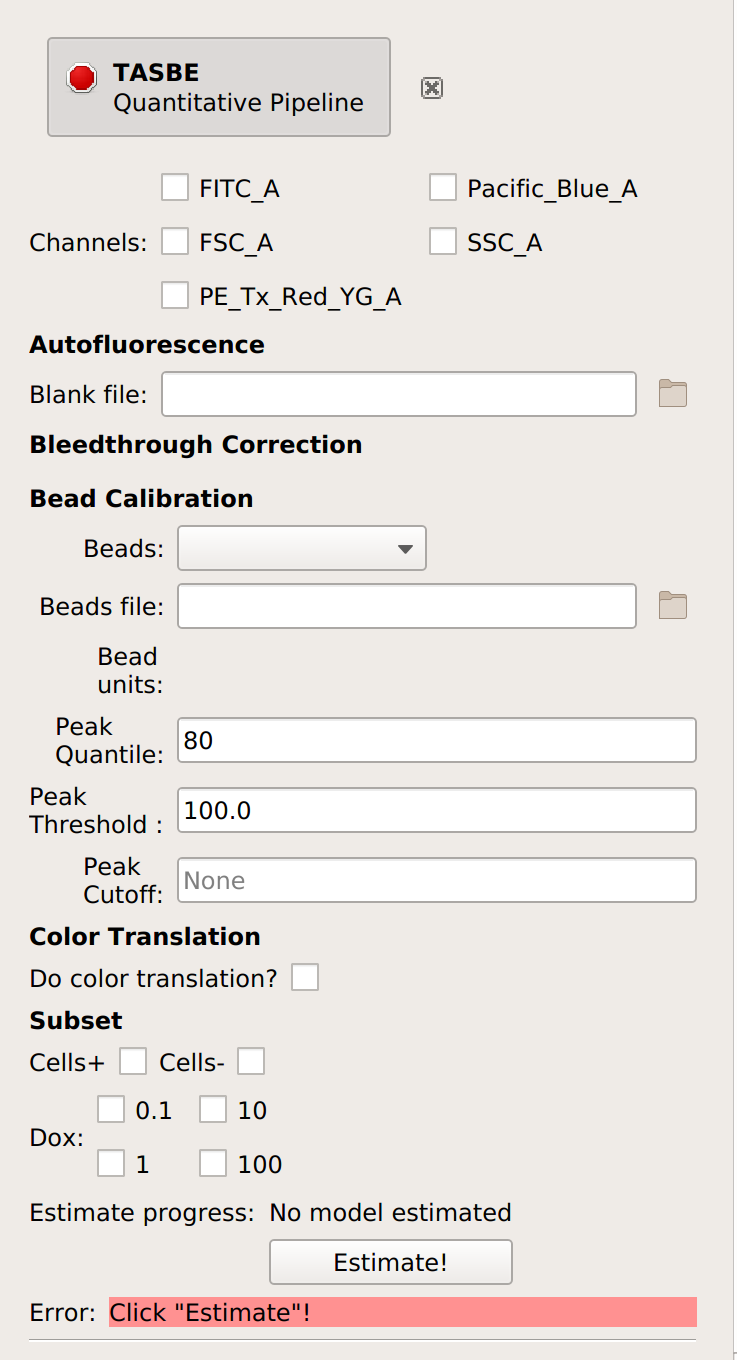
Task: Click the Estimate! button
Action: pos(391,1262)
